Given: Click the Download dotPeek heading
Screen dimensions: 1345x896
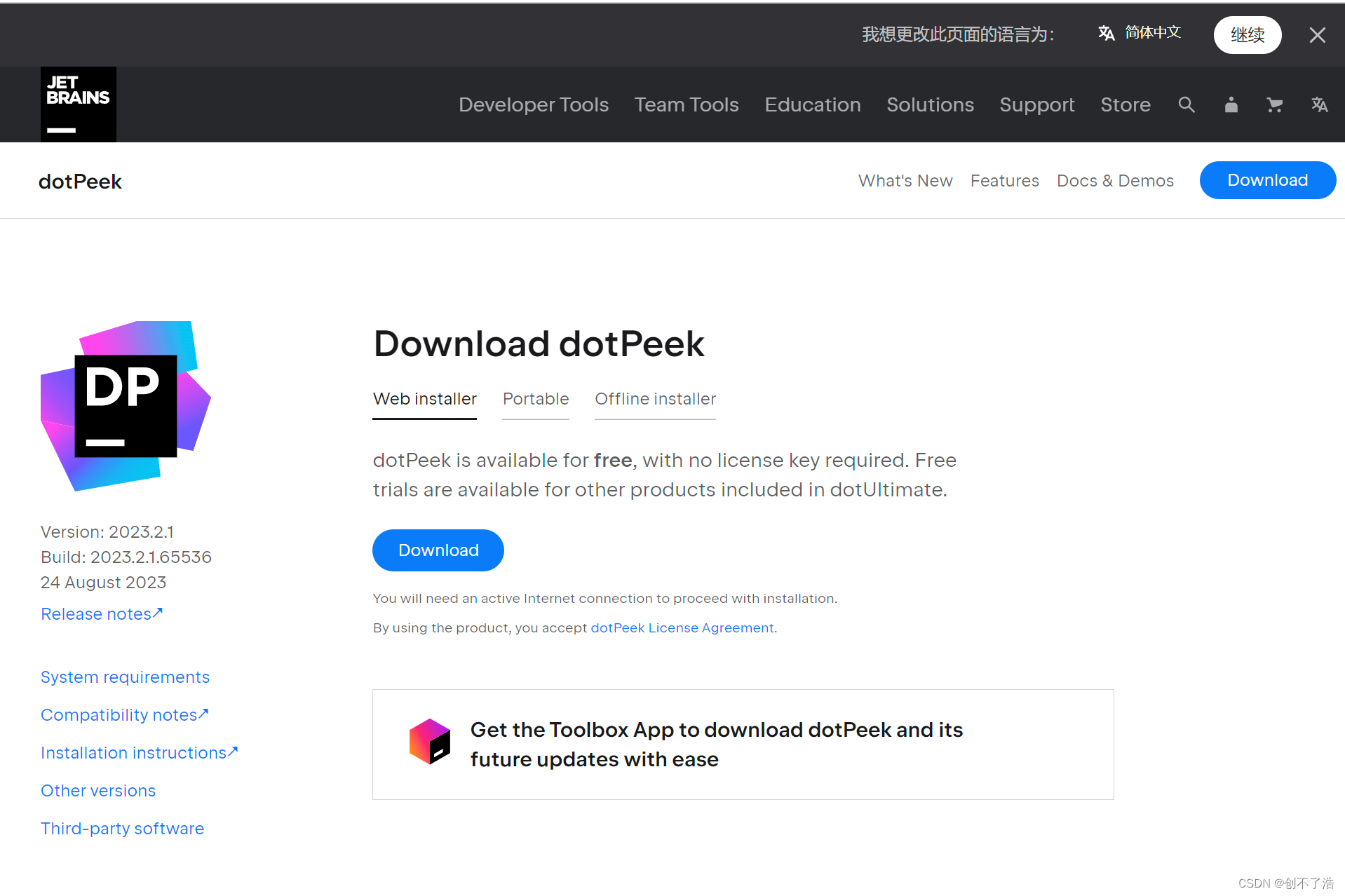Looking at the screenshot, I should point(539,344).
